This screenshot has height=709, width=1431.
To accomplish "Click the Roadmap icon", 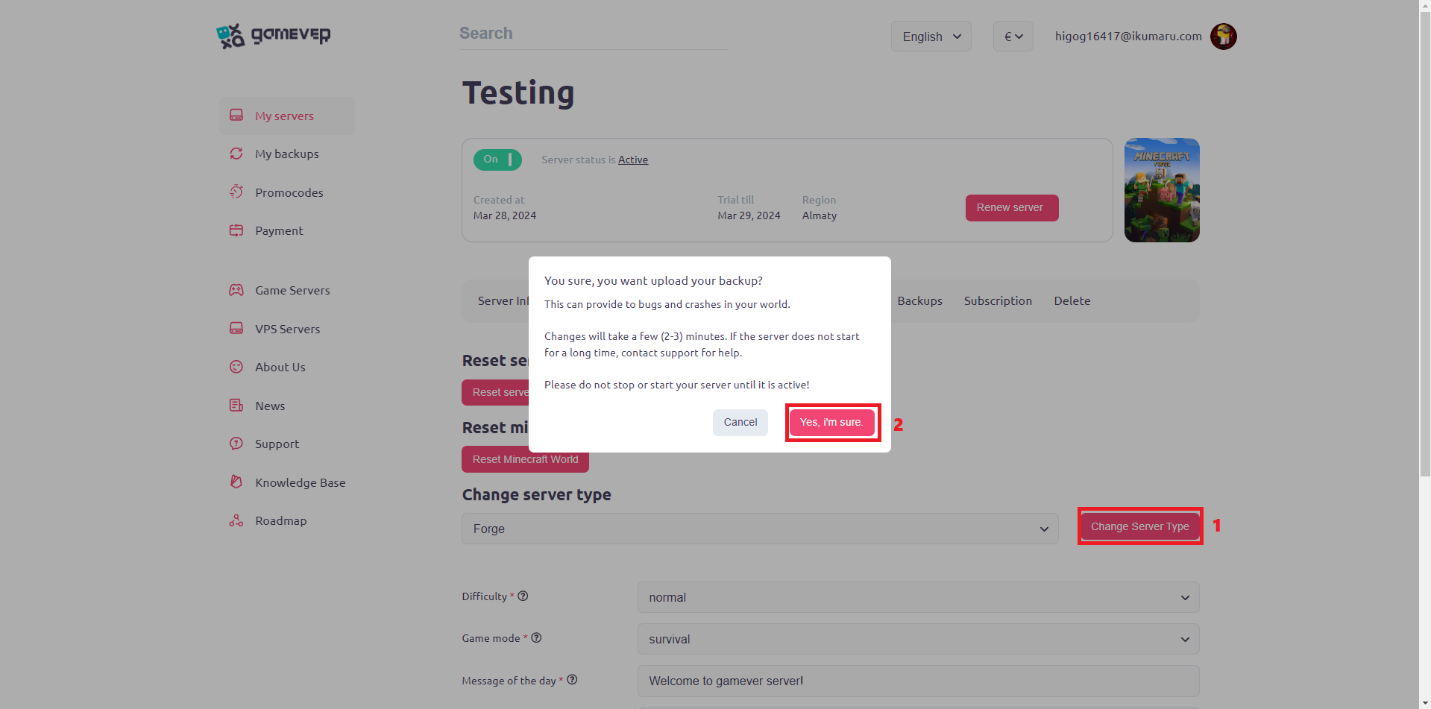I will pyautogui.click(x=236, y=521).
